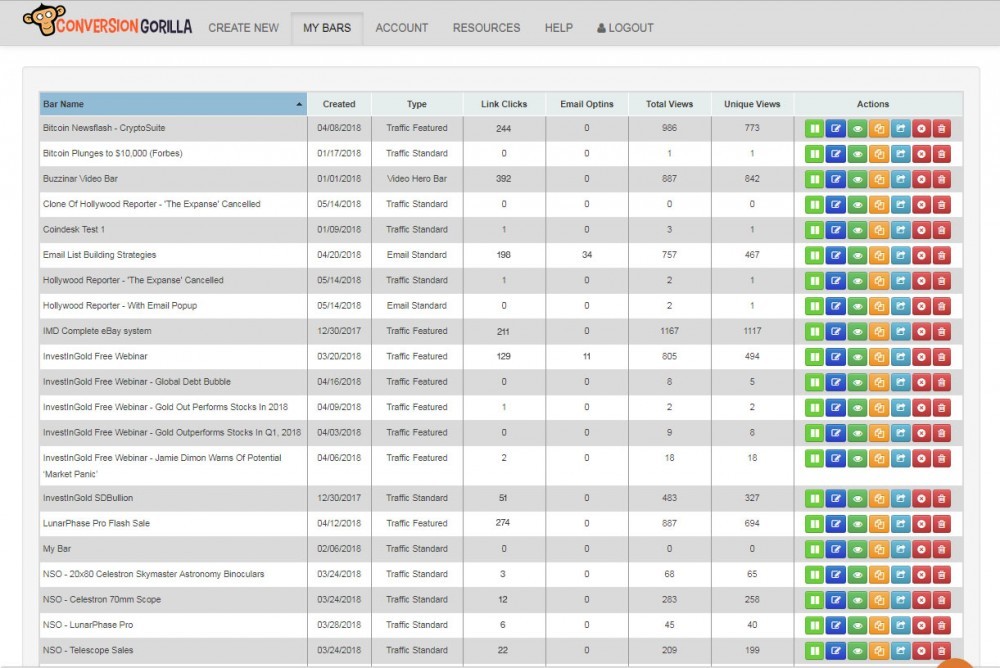Open the Account menu

(402, 28)
